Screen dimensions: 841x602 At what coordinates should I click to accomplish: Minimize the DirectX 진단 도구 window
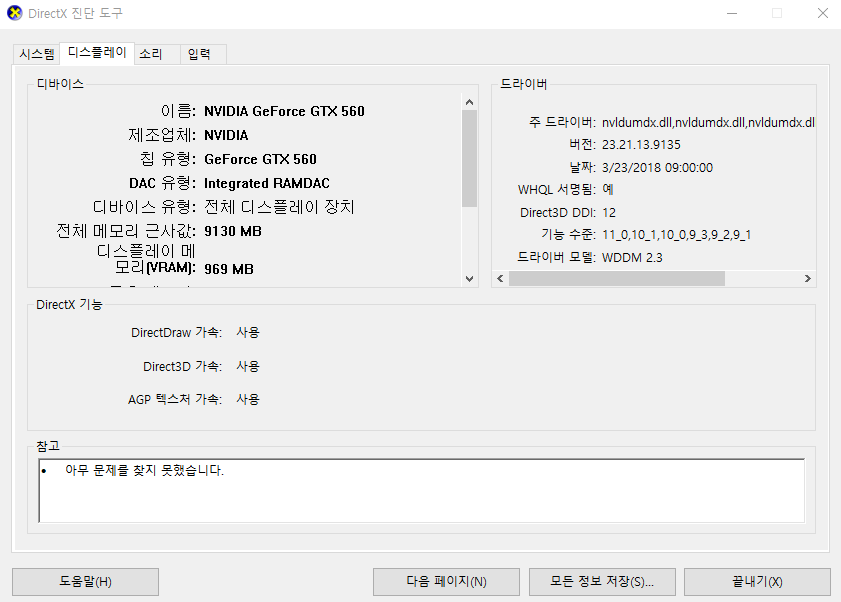tap(732, 13)
